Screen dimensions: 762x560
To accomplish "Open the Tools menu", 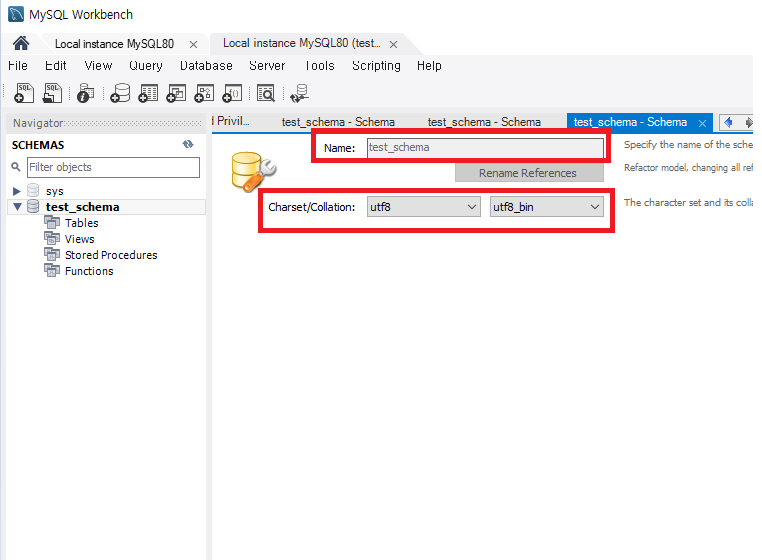I will tap(320, 66).
